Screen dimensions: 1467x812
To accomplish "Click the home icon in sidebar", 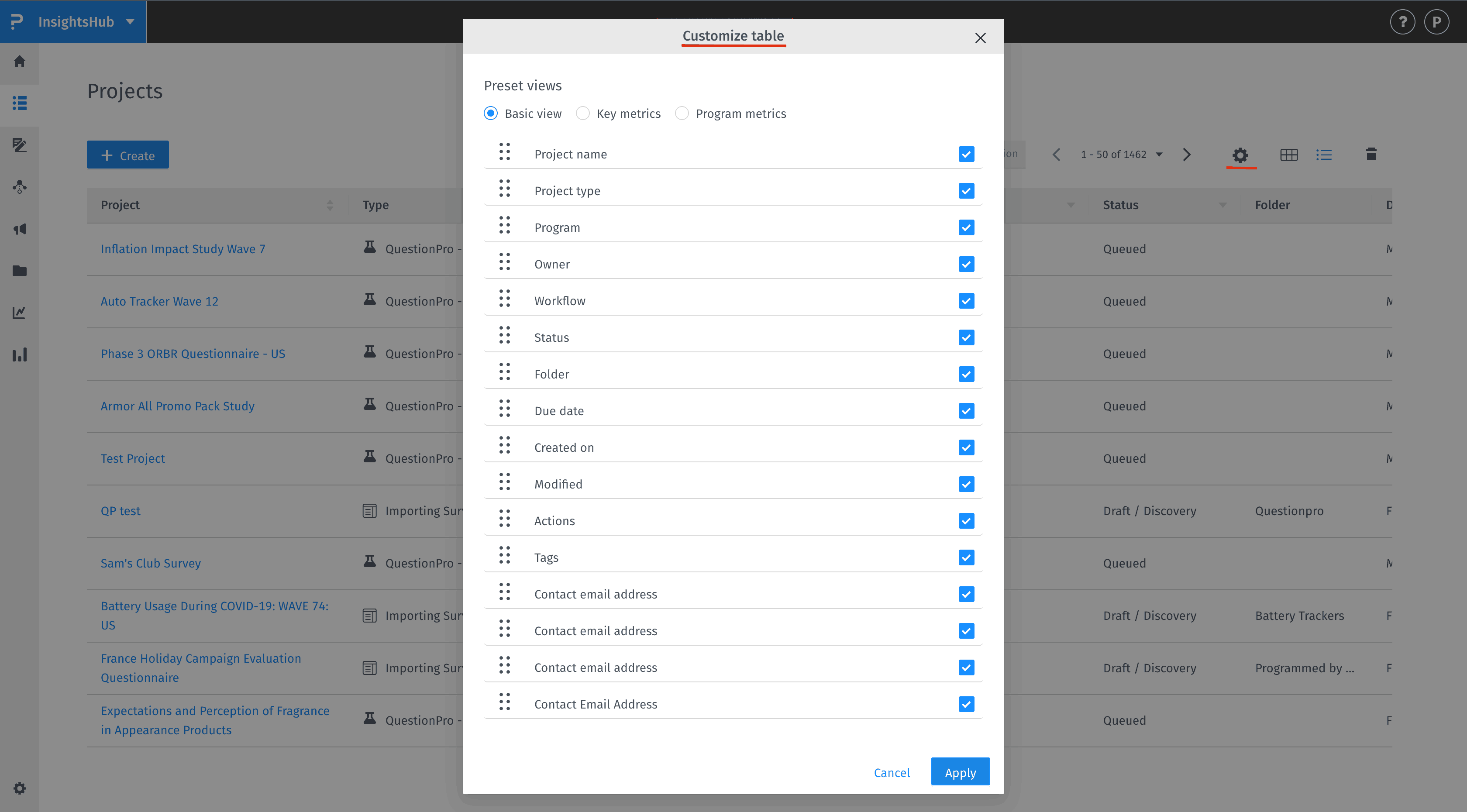I will coord(19,62).
